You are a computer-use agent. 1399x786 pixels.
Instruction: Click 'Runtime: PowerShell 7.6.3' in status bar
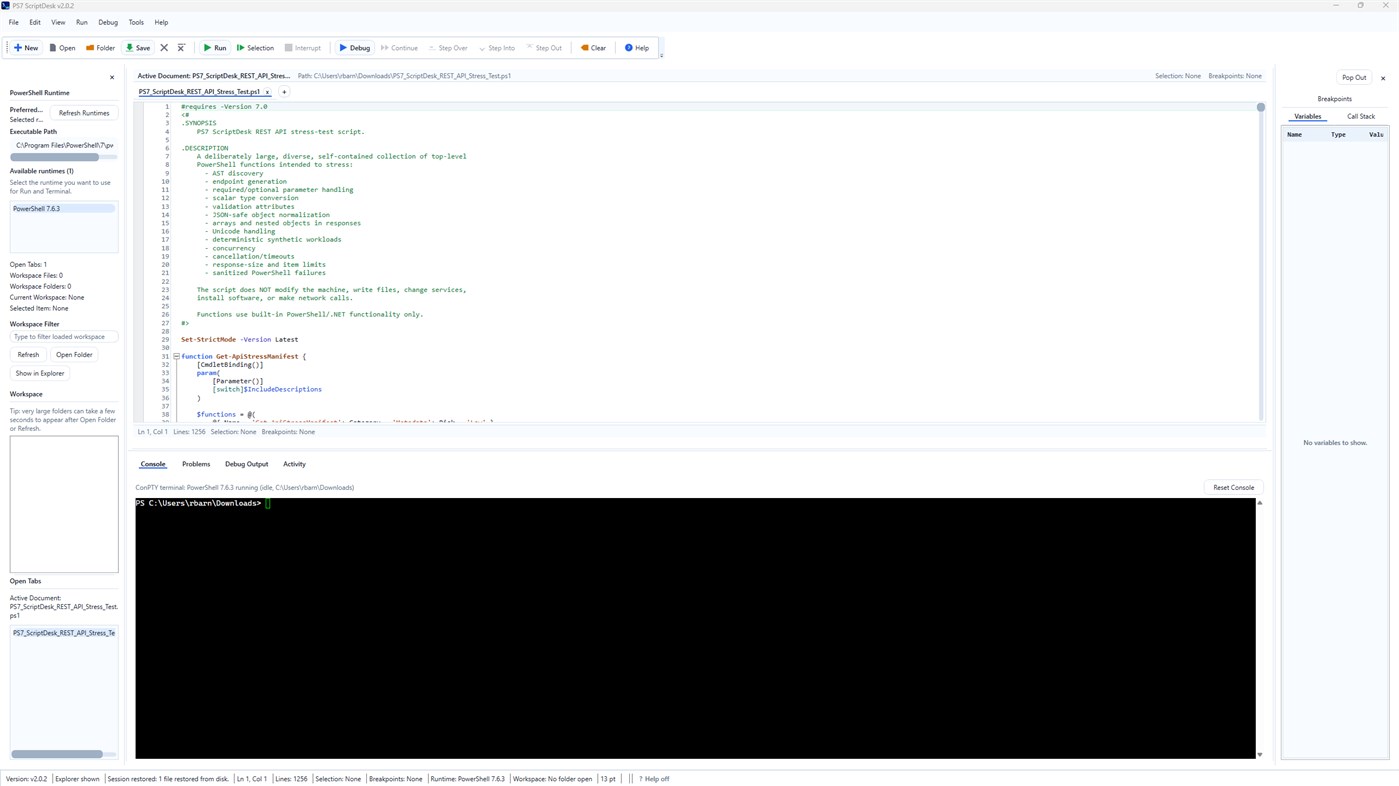tap(467, 779)
